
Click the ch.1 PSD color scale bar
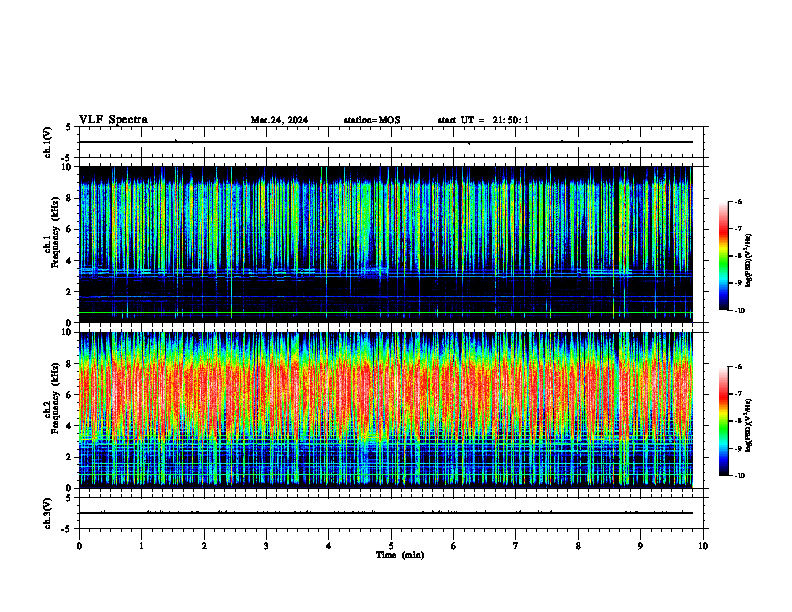pos(724,256)
